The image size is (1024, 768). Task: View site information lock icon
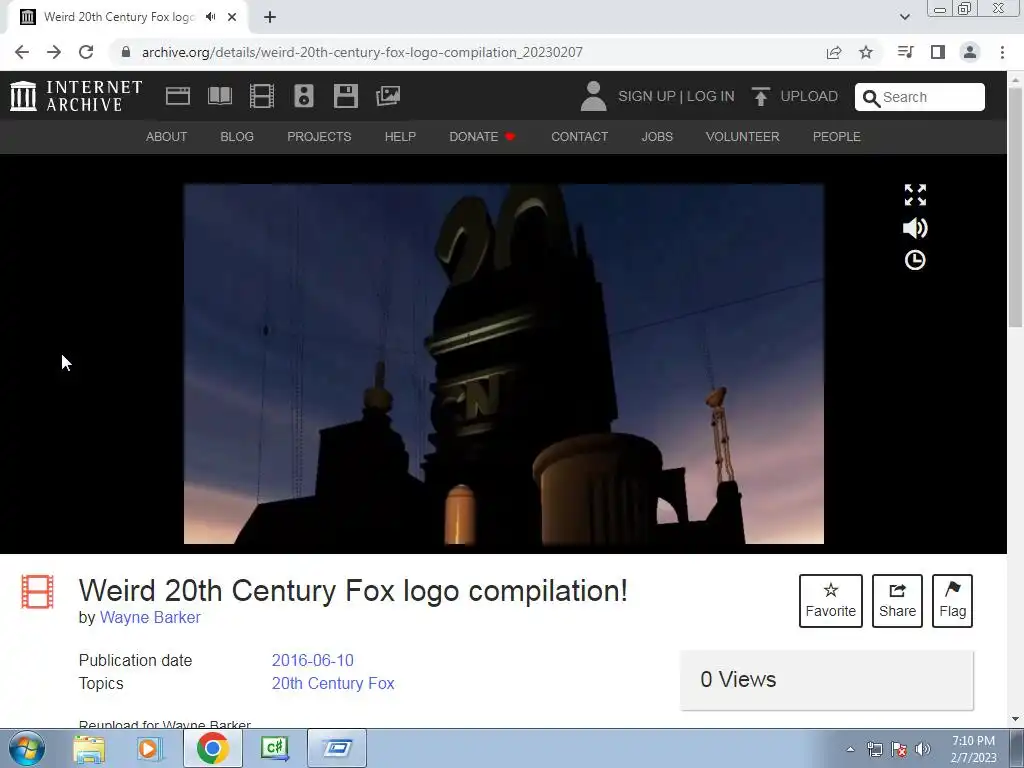coord(126,52)
